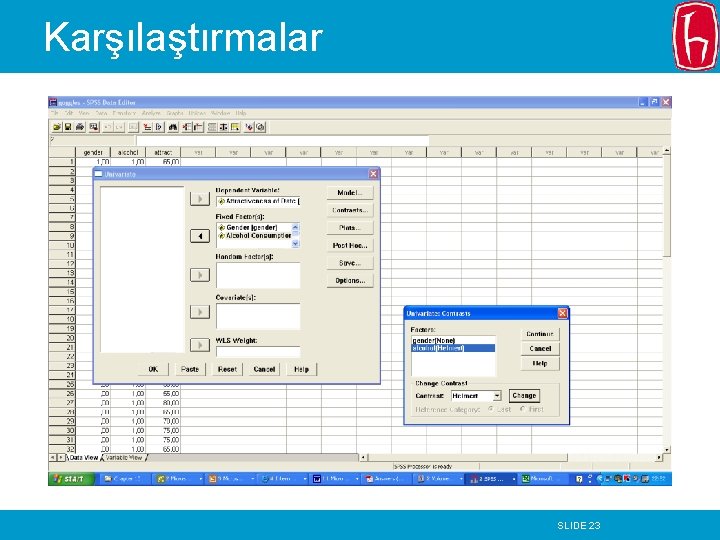Click the left-arrow button beside Fixed Factor(s)
Image resolution: width=720 pixels, height=540 pixels.
pyautogui.click(x=200, y=236)
